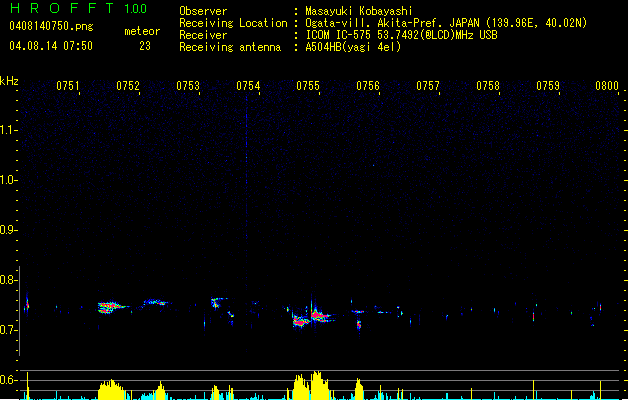This screenshot has height=400, width=629.
Task: Click the bright meteor echo near 0752
Action: coord(112,307)
